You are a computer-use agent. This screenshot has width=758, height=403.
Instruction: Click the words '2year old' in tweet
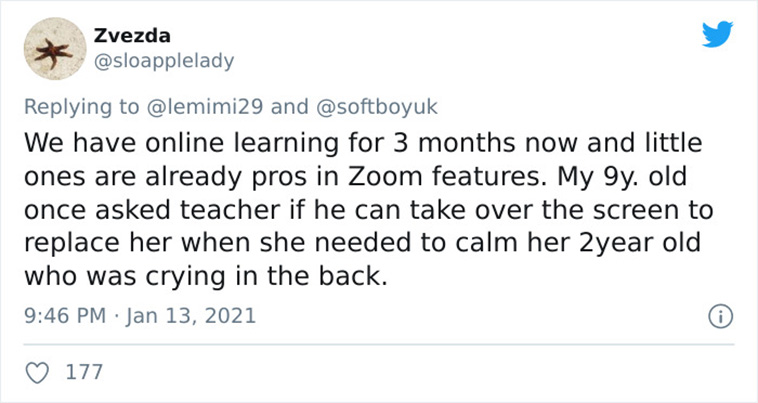(x=639, y=243)
